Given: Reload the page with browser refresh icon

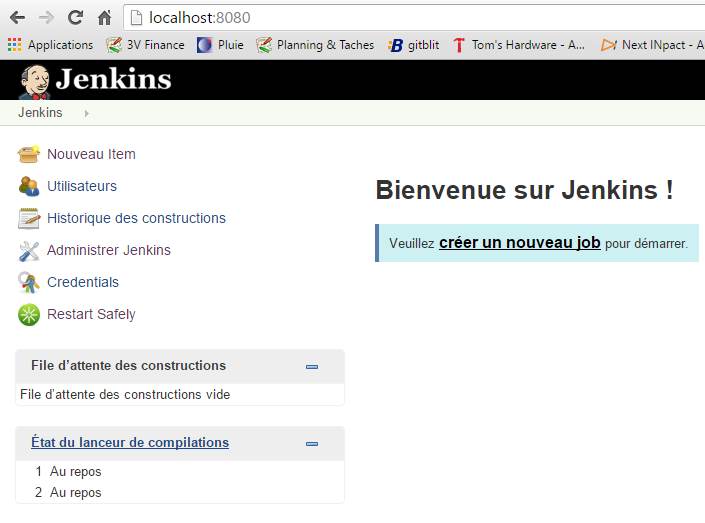Looking at the screenshot, I should pyautogui.click(x=75, y=17).
